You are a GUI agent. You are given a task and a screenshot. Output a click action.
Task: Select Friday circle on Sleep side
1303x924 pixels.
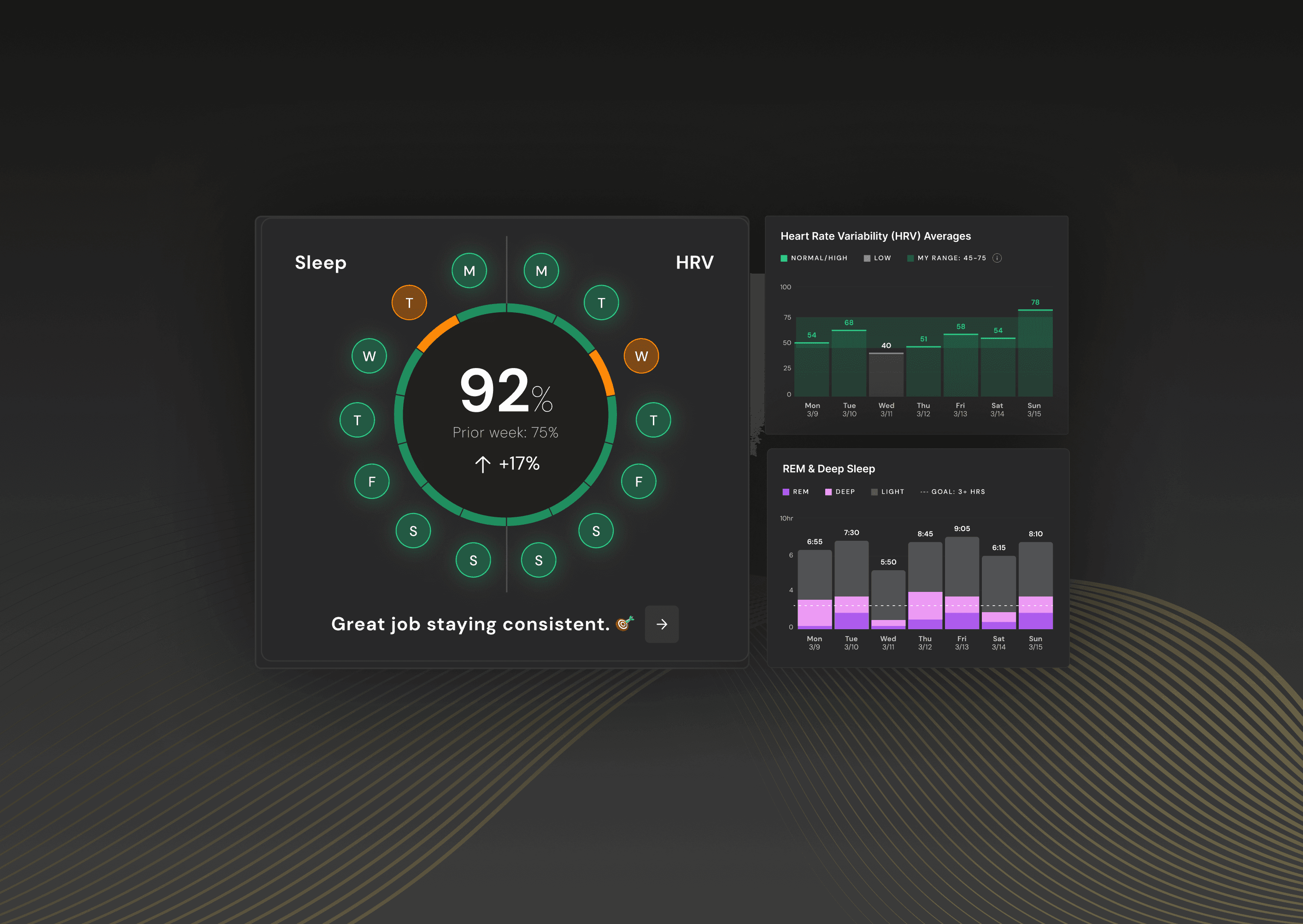[371, 481]
